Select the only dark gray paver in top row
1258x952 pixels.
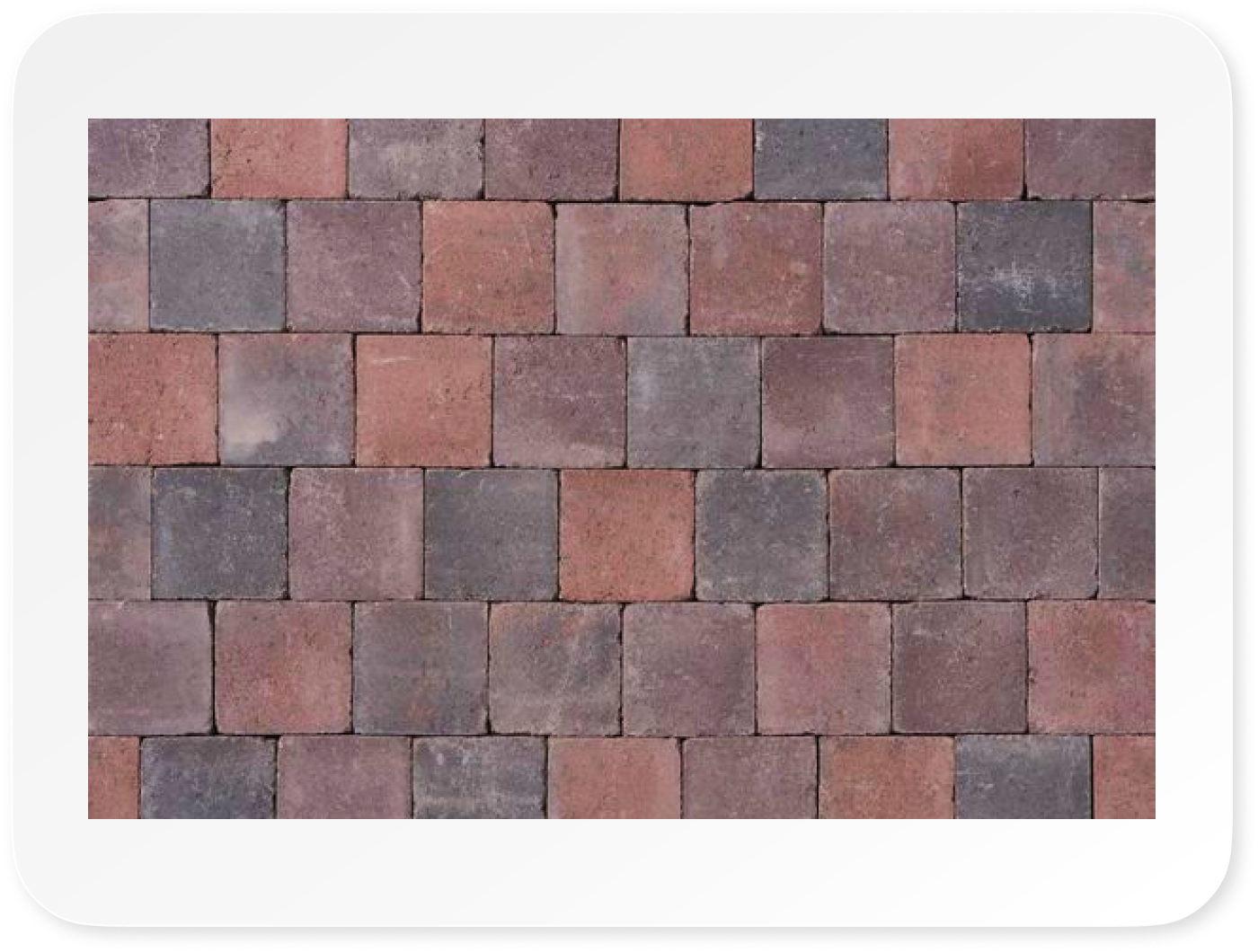pos(819,159)
